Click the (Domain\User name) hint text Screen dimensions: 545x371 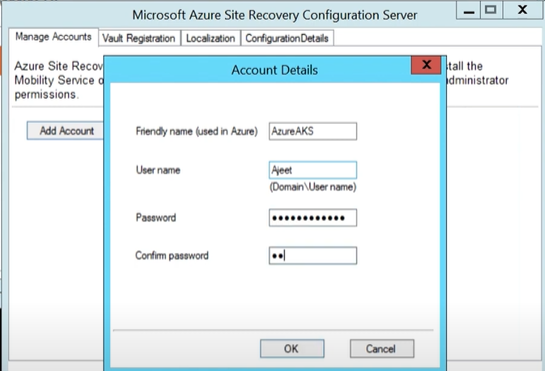pos(313,187)
